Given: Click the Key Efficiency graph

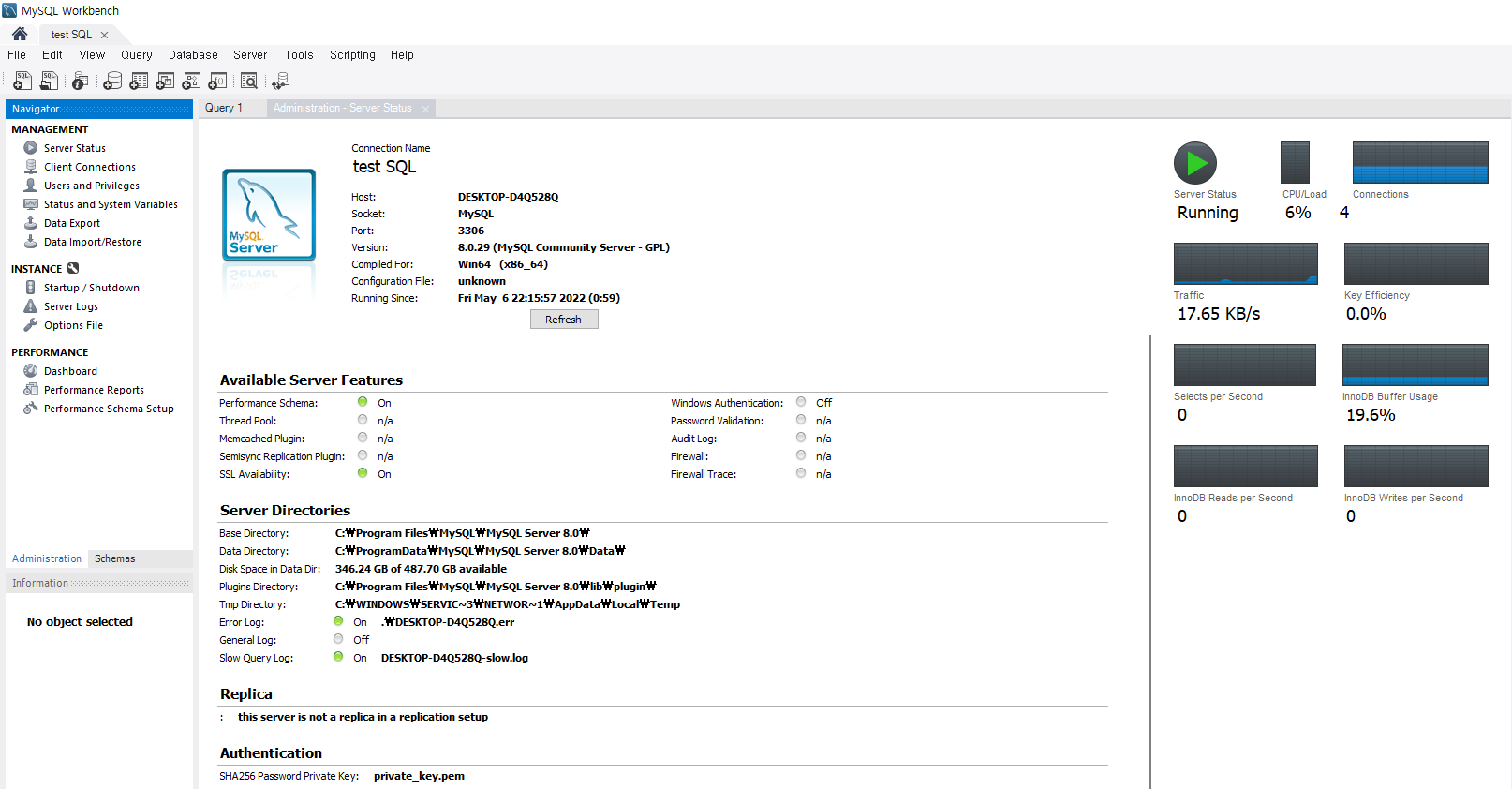Looking at the screenshot, I should tap(1416, 263).
